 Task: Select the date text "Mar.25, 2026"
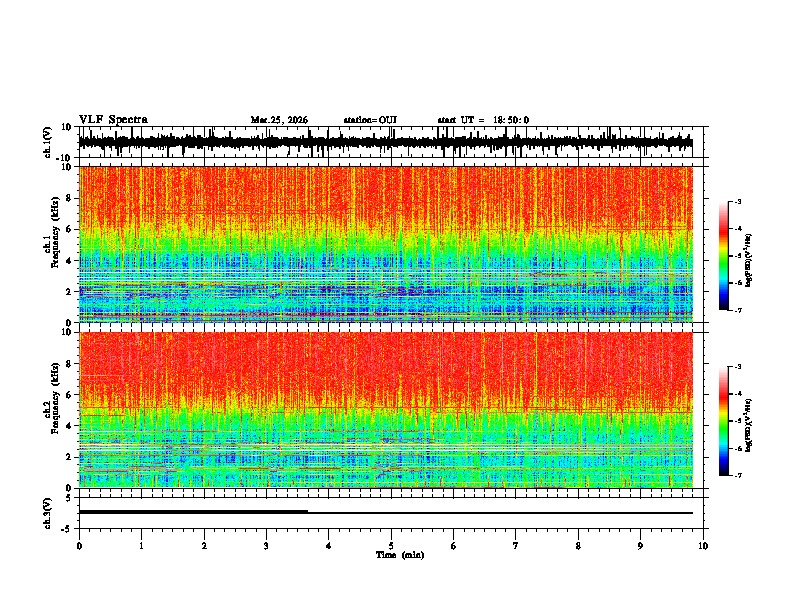tap(279, 120)
